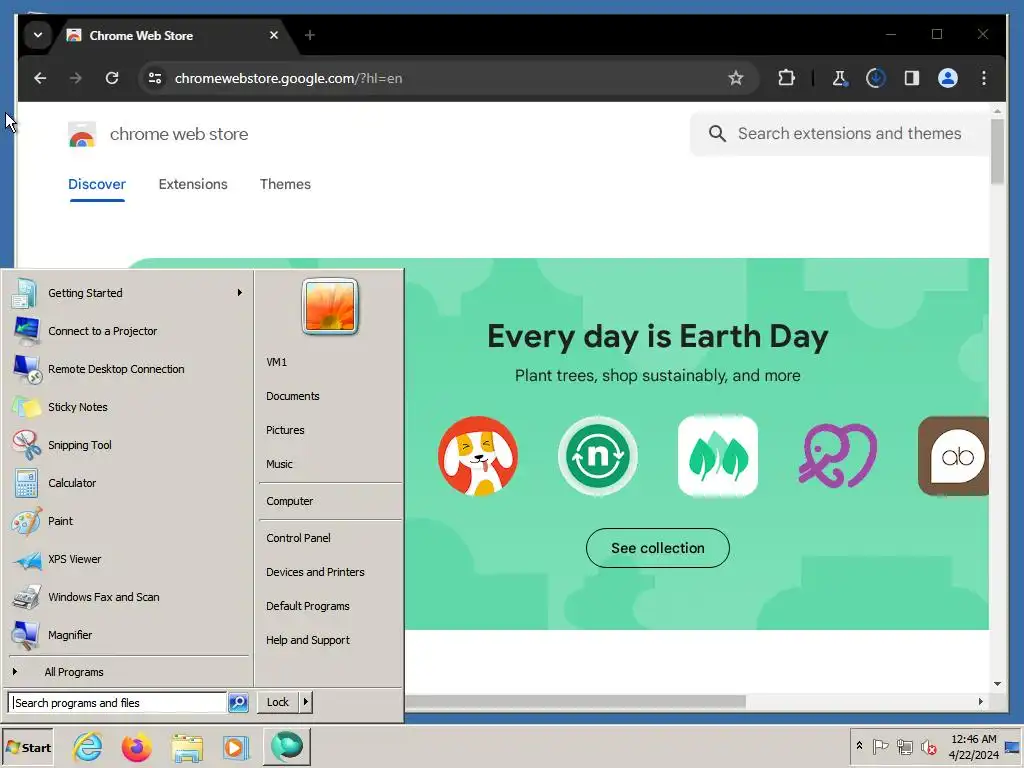The width and height of the screenshot is (1024, 768).
Task: Switch to the Extensions tab
Action: pos(193,184)
